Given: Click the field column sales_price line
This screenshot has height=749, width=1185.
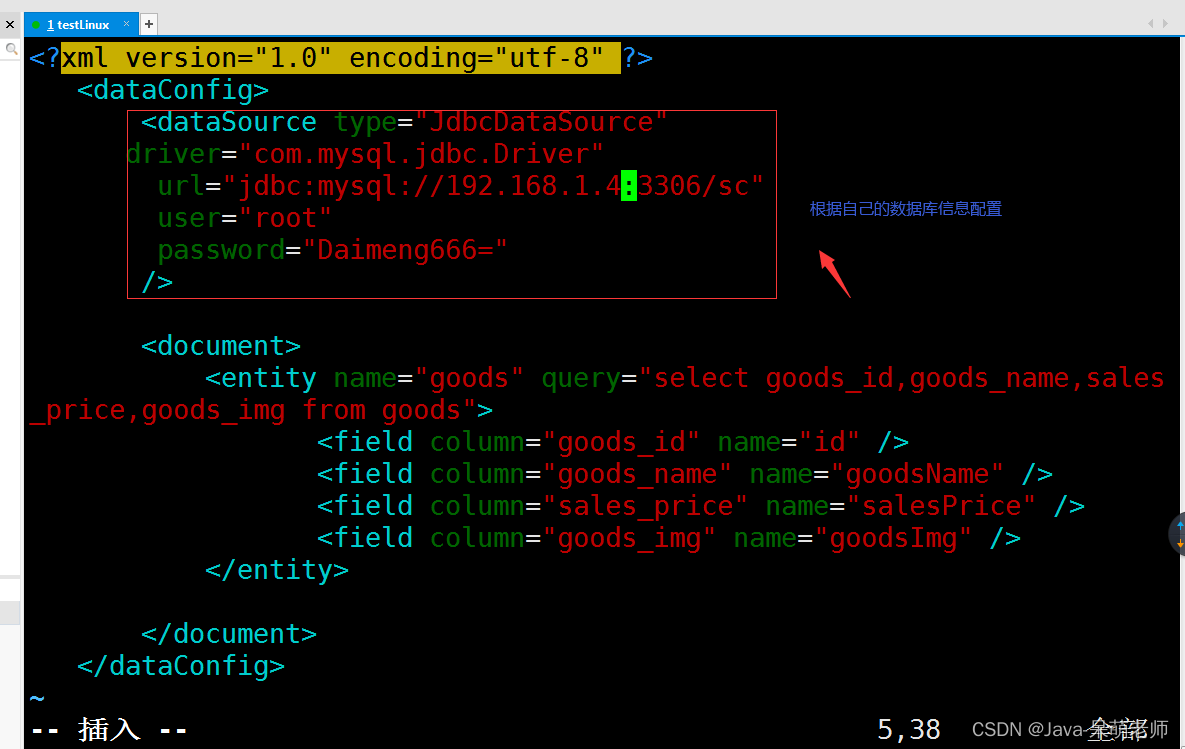Looking at the screenshot, I should (x=701, y=506).
